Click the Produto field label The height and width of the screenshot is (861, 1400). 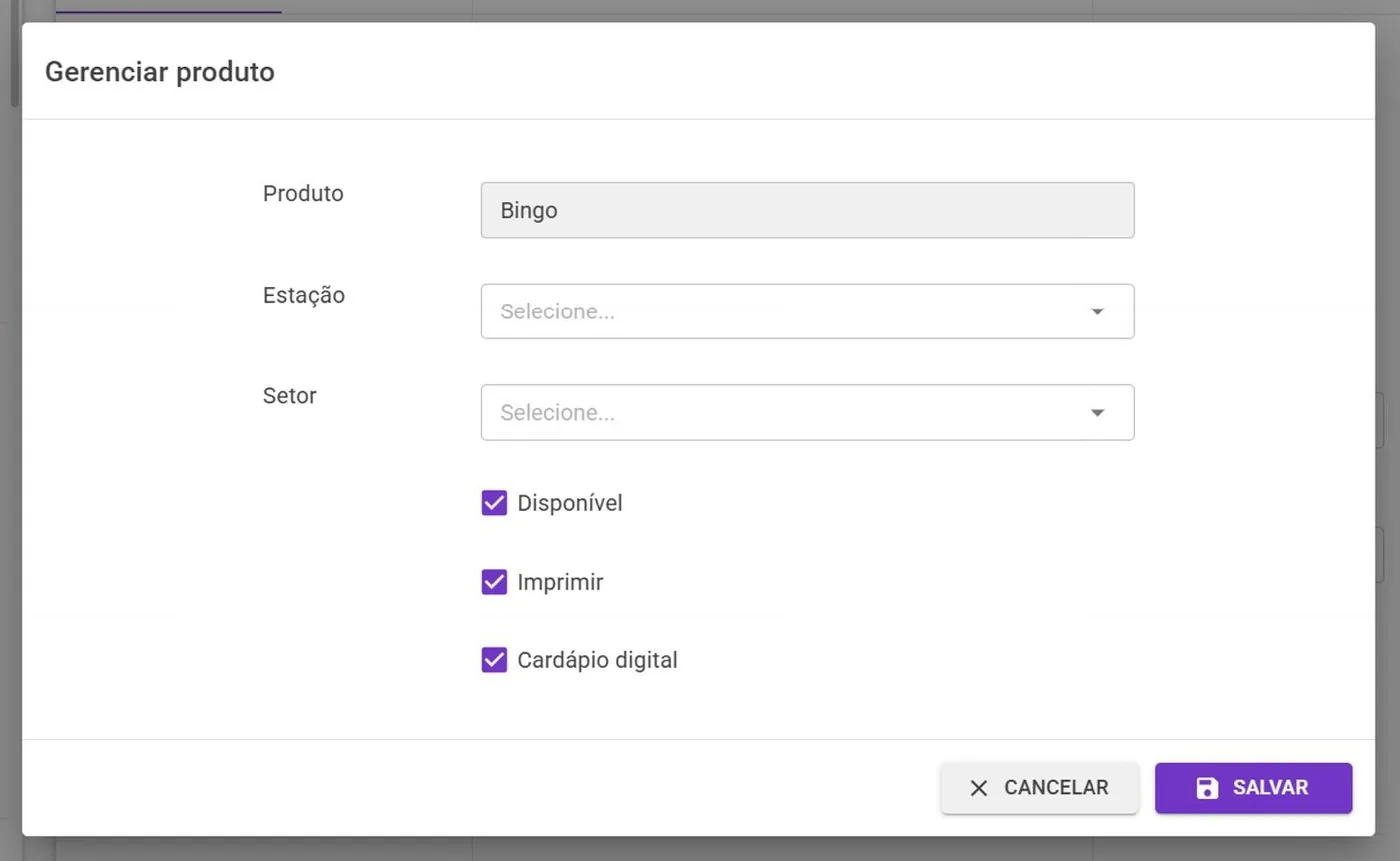point(303,193)
